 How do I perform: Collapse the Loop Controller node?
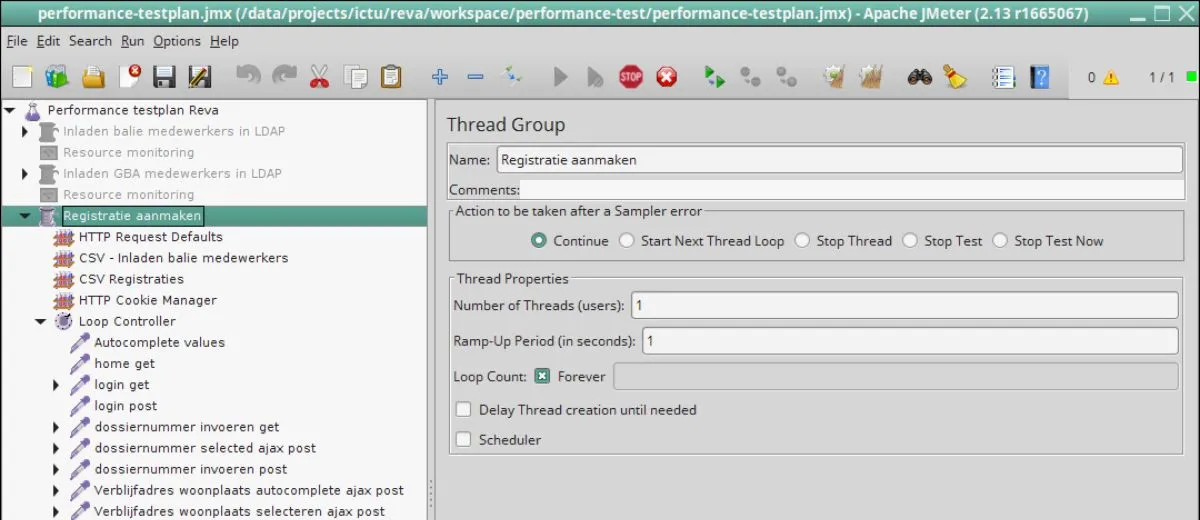coord(41,321)
